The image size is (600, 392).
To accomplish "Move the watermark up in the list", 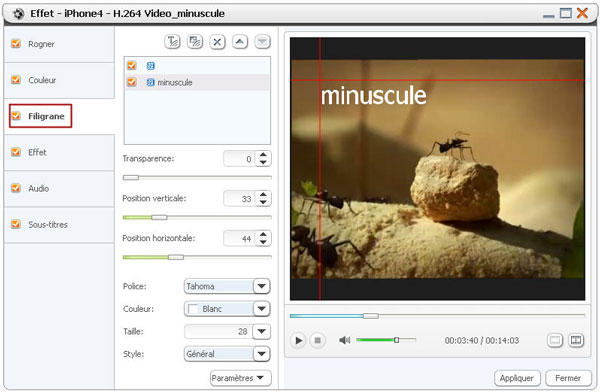I will click(x=240, y=41).
